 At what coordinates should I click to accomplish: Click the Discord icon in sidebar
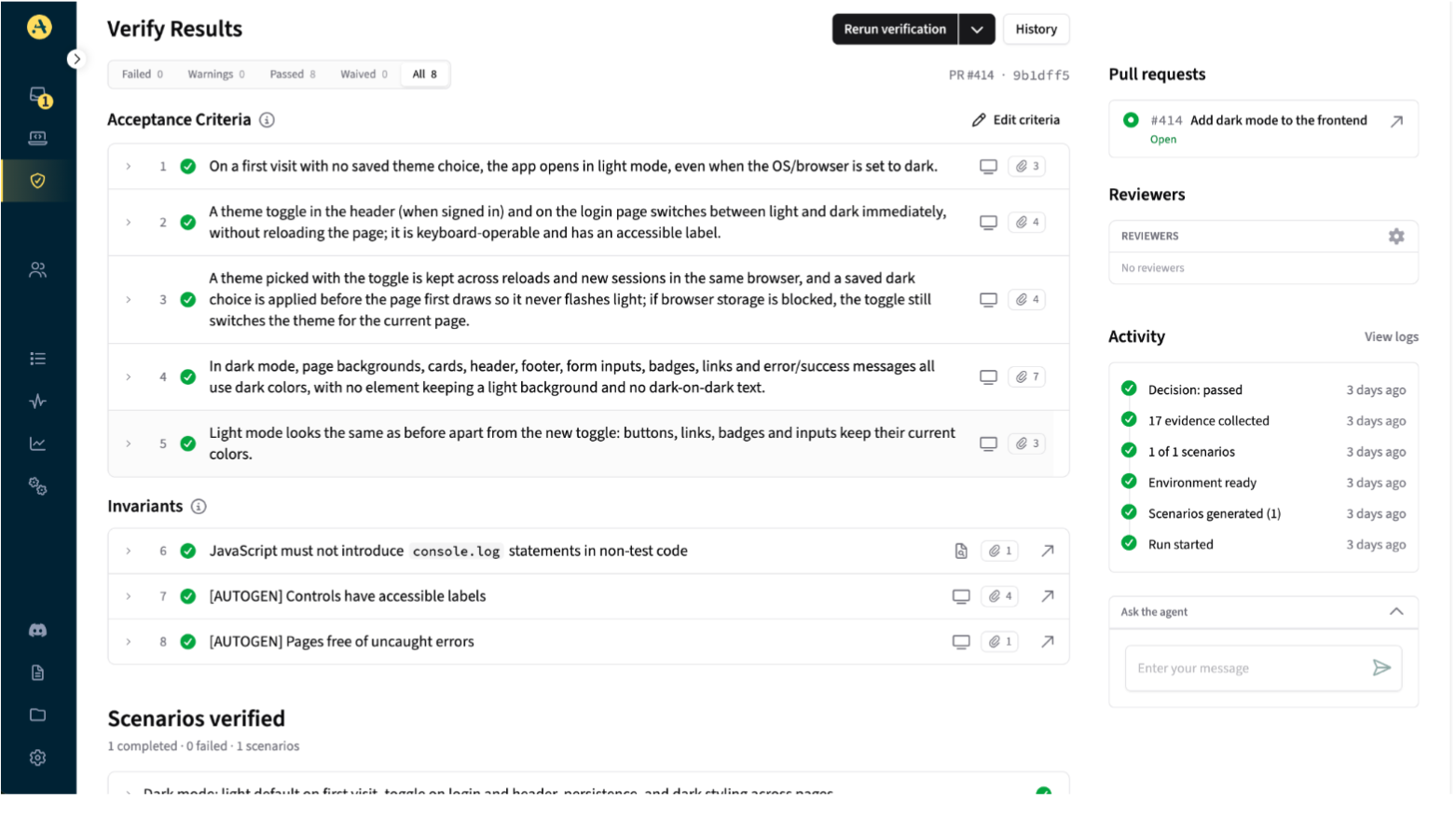[38, 631]
